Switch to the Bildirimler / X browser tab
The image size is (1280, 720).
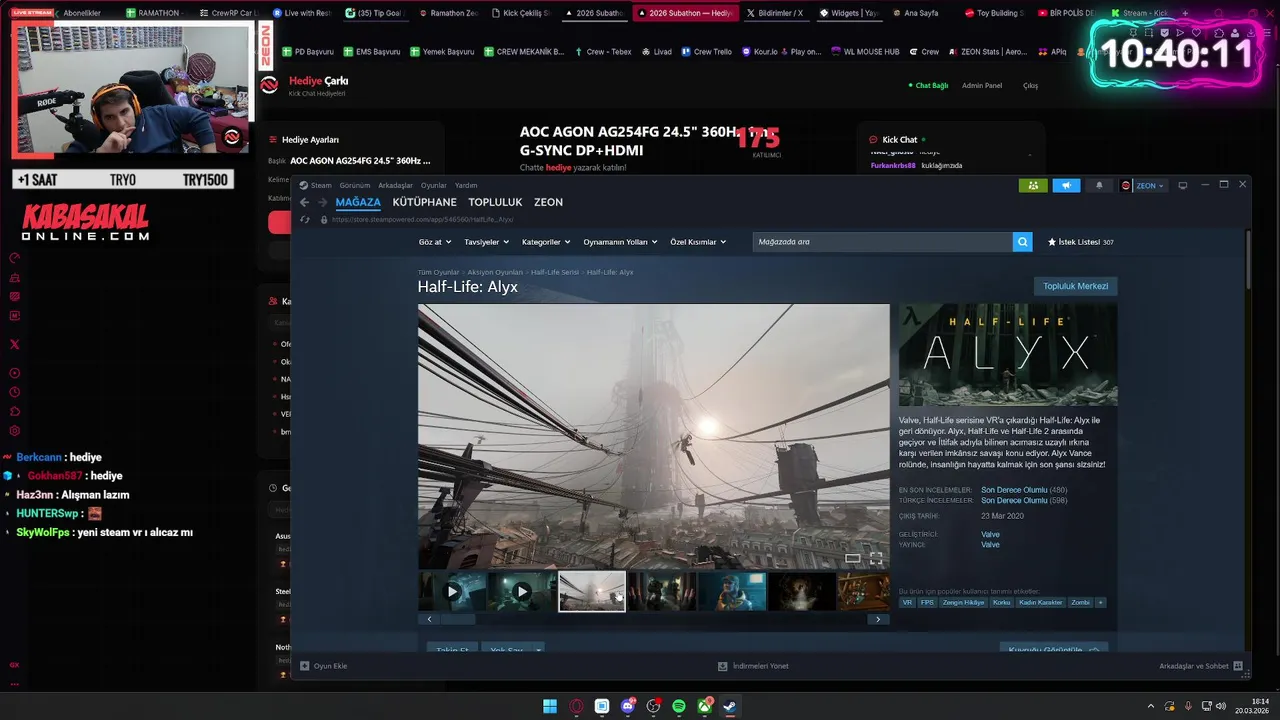tap(774, 13)
